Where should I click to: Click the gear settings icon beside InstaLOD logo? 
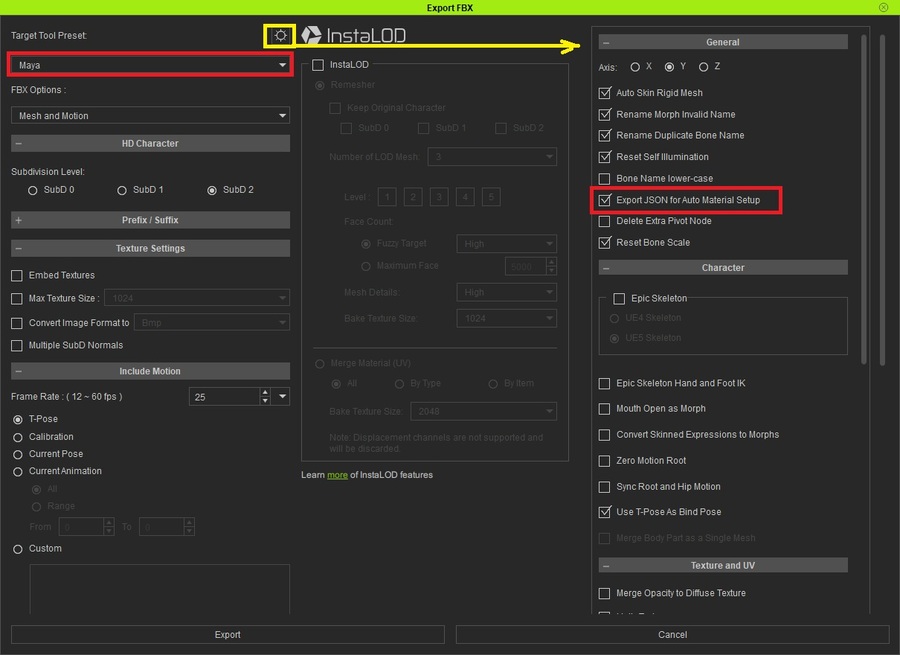[280, 36]
